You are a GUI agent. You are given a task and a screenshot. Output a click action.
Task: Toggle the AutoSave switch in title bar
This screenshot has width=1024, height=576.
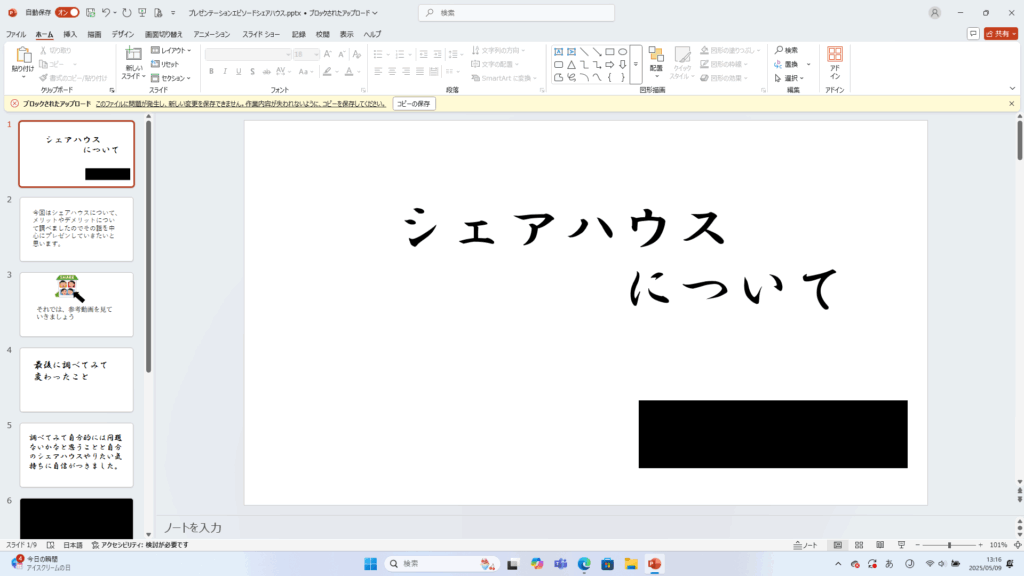click(67, 13)
